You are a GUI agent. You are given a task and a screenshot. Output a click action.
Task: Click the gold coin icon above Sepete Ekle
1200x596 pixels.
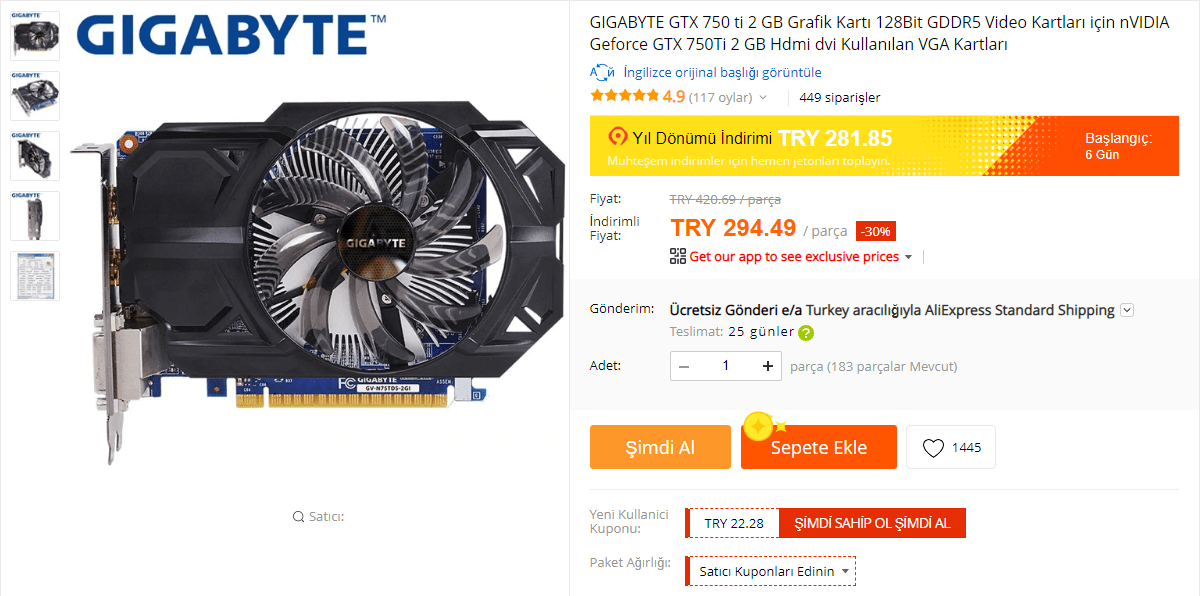pyautogui.click(x=758, y=426)
